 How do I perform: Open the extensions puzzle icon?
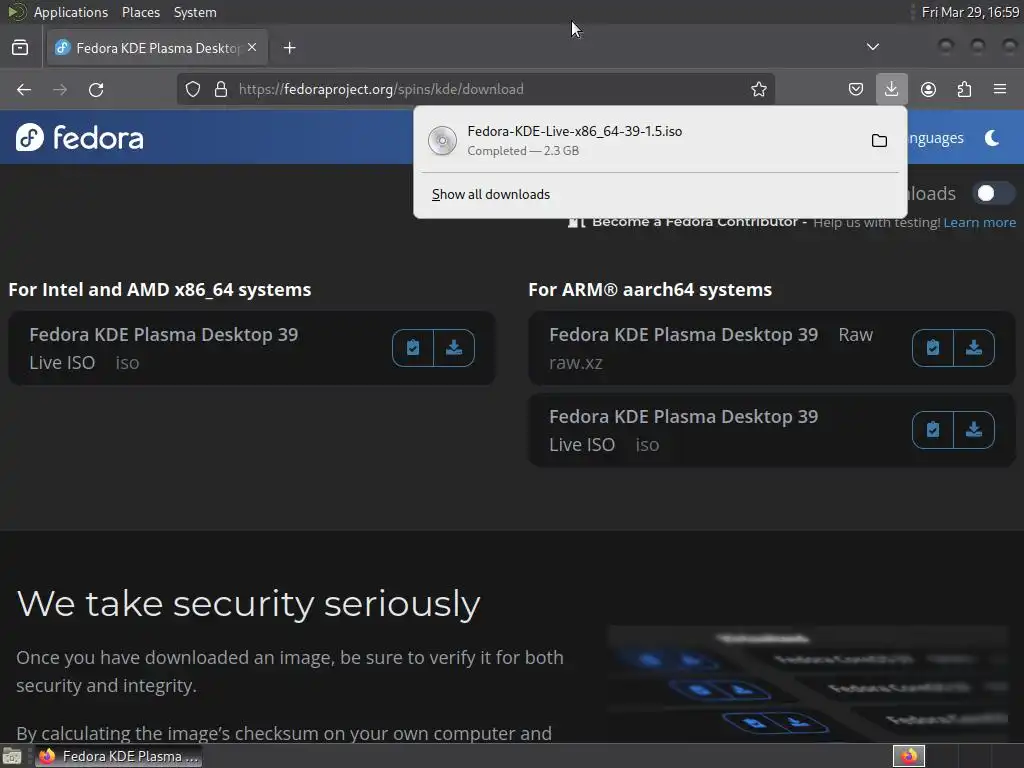(964, 89)
